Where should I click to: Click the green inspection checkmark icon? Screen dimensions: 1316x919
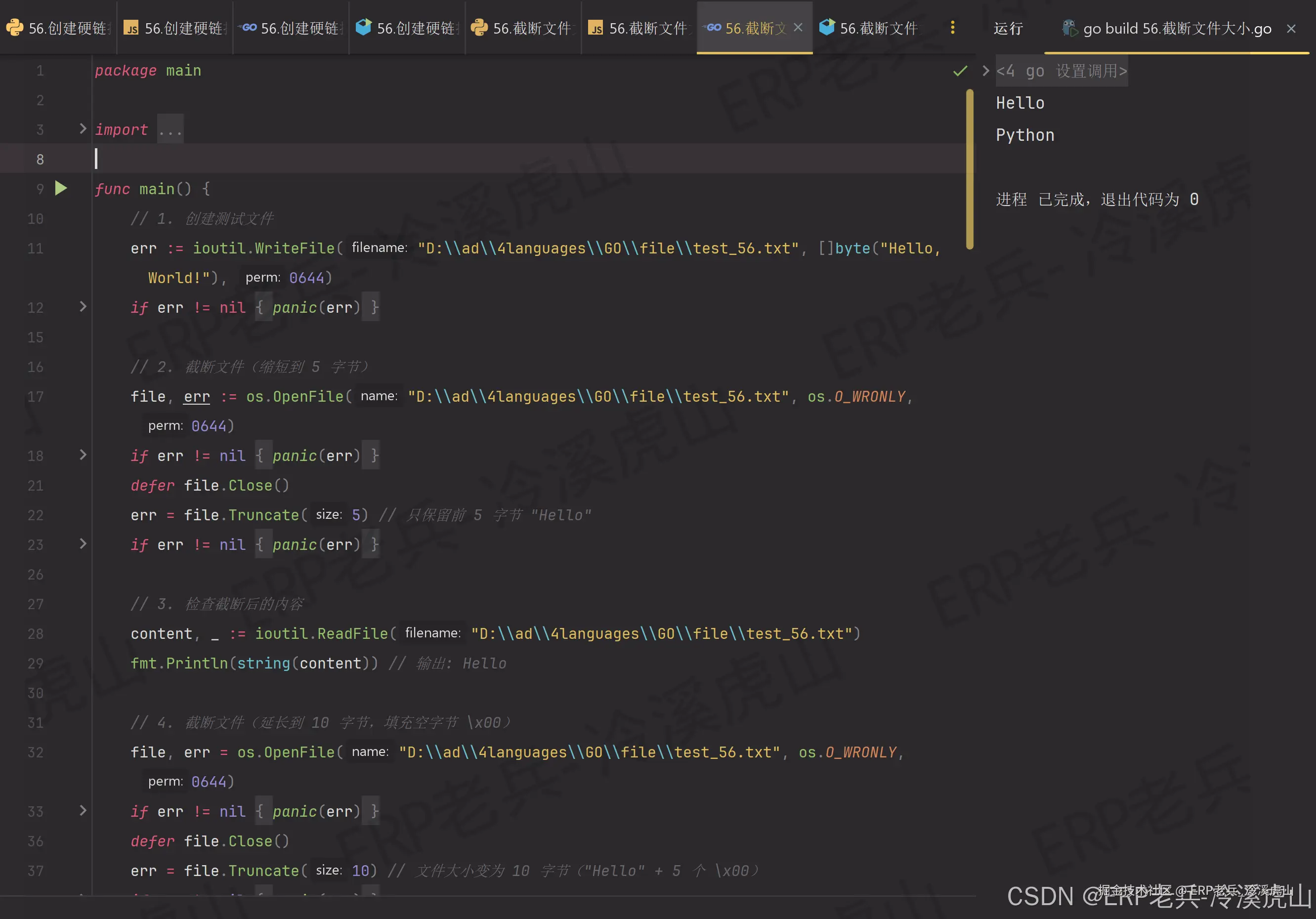point(960,71)
